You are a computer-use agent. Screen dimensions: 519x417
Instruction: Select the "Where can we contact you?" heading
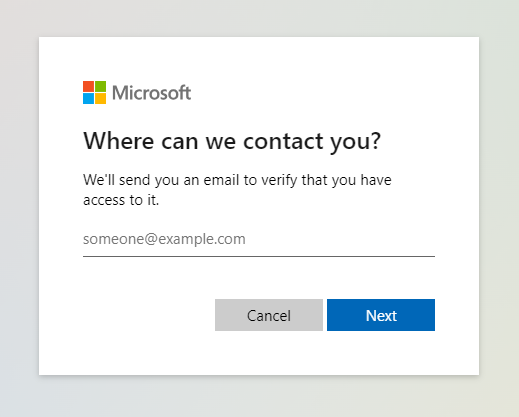(x=232, y=142)
